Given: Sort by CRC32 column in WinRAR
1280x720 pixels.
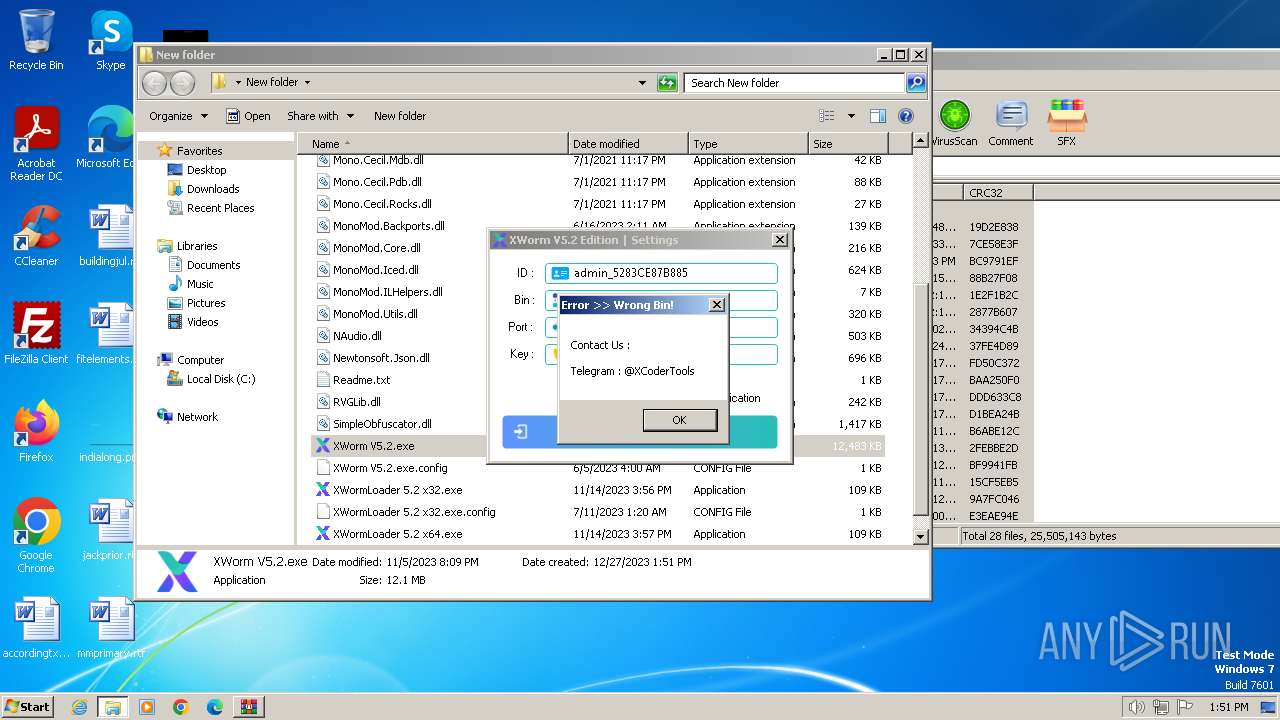Looking at the screenshot, I should [x=998, y=192].
